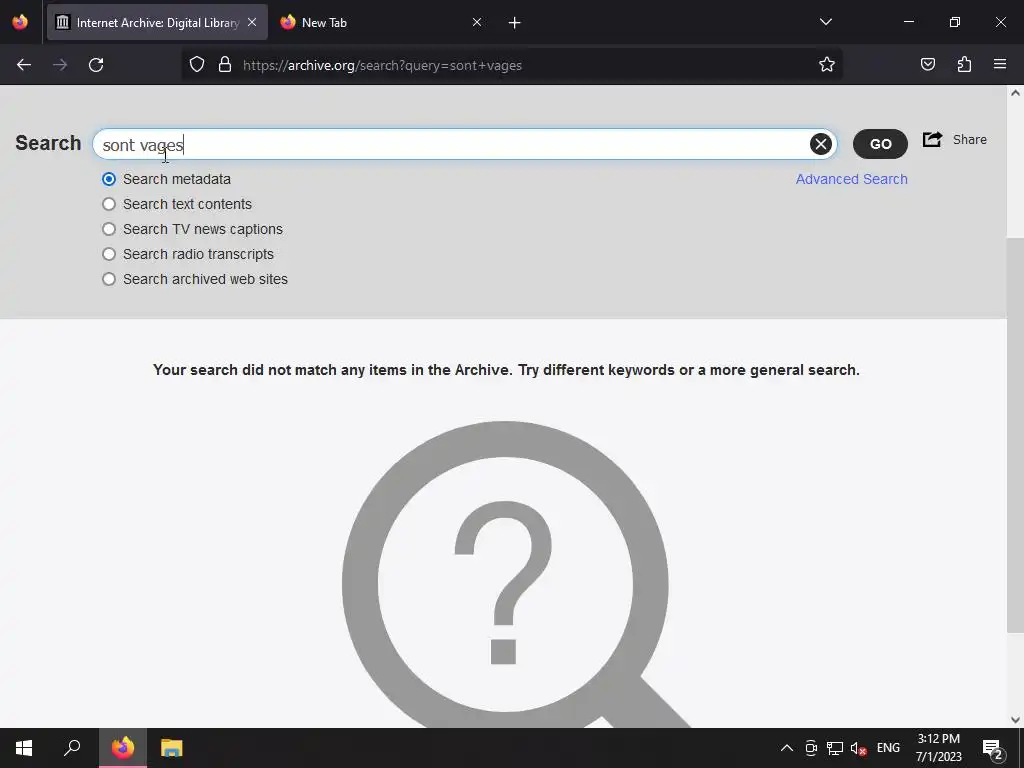Click the Firefox taskbar icon
The image size is (1024, 768).
(123, 748)
